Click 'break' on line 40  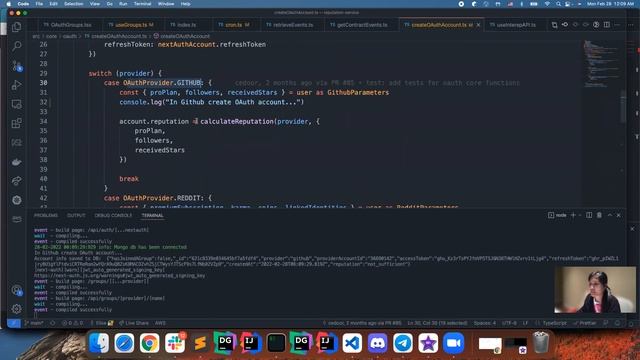(129, 179)
